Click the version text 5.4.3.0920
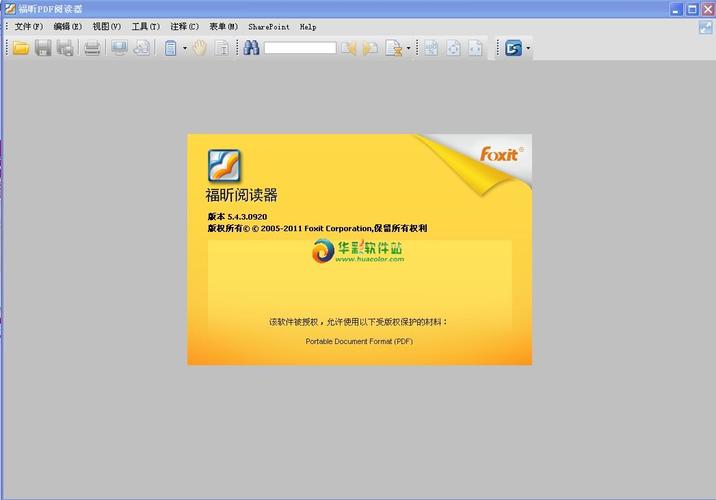The width and height of the screenshot is (716, 500). (247, 217)
